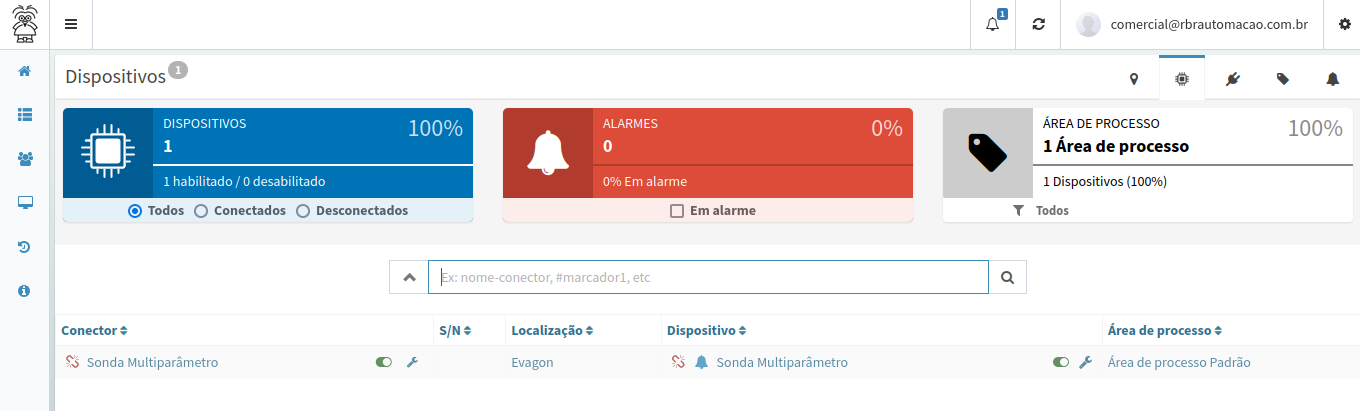Viewport: 1360px width, 411px height.
Task: Open the hamburger menu
Action: coord(71,24)
